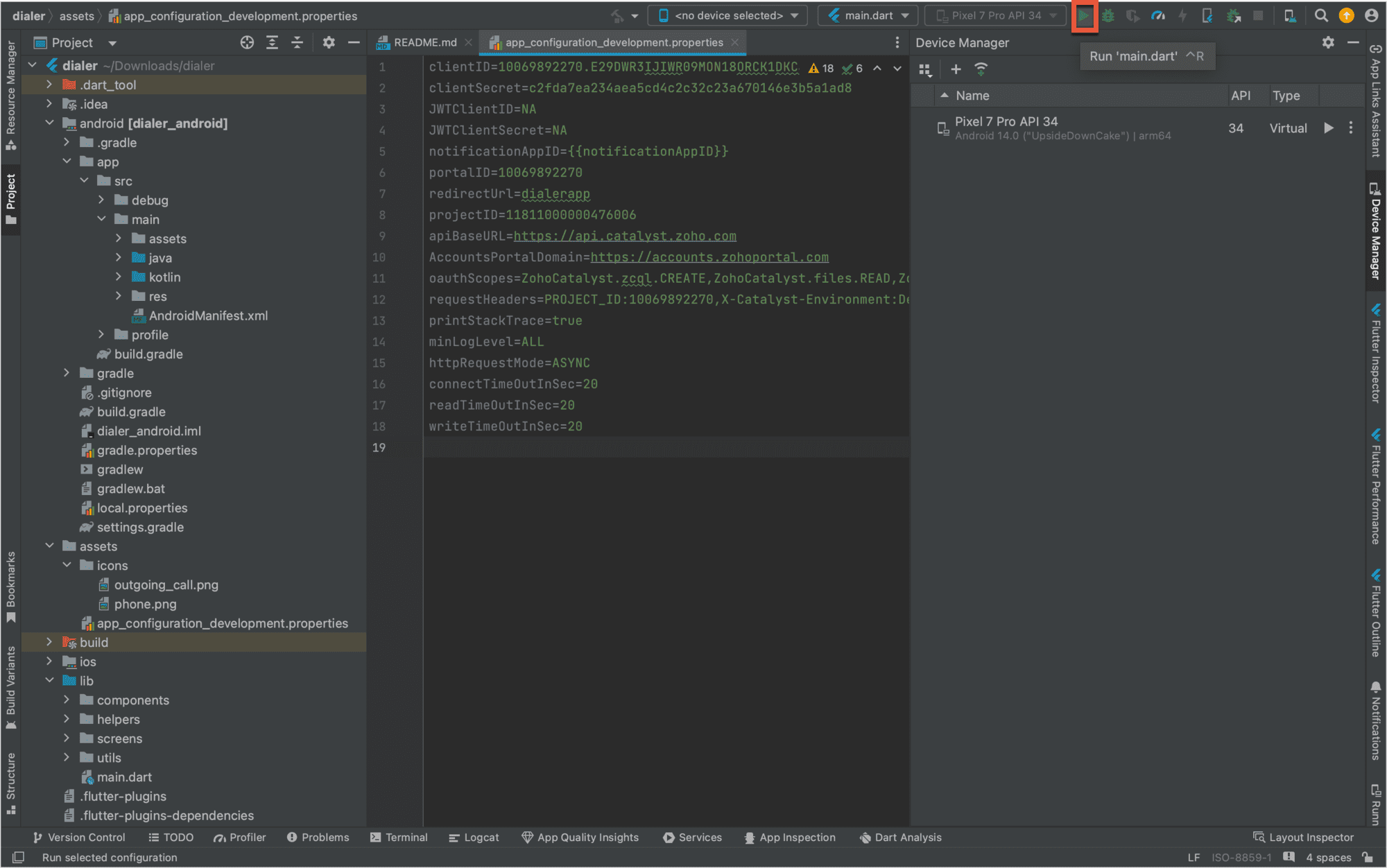Open Device Manager group-by icon
This screenshot has height=868, width=1387.
point(924,69)
